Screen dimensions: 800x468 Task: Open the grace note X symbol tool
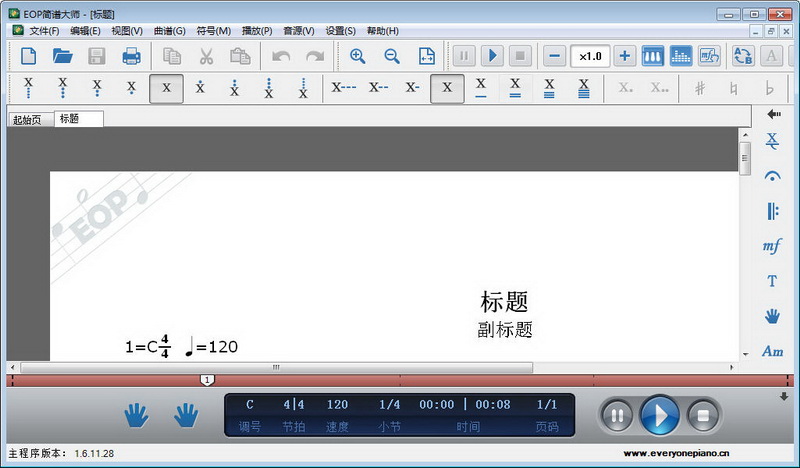point(772,141)
